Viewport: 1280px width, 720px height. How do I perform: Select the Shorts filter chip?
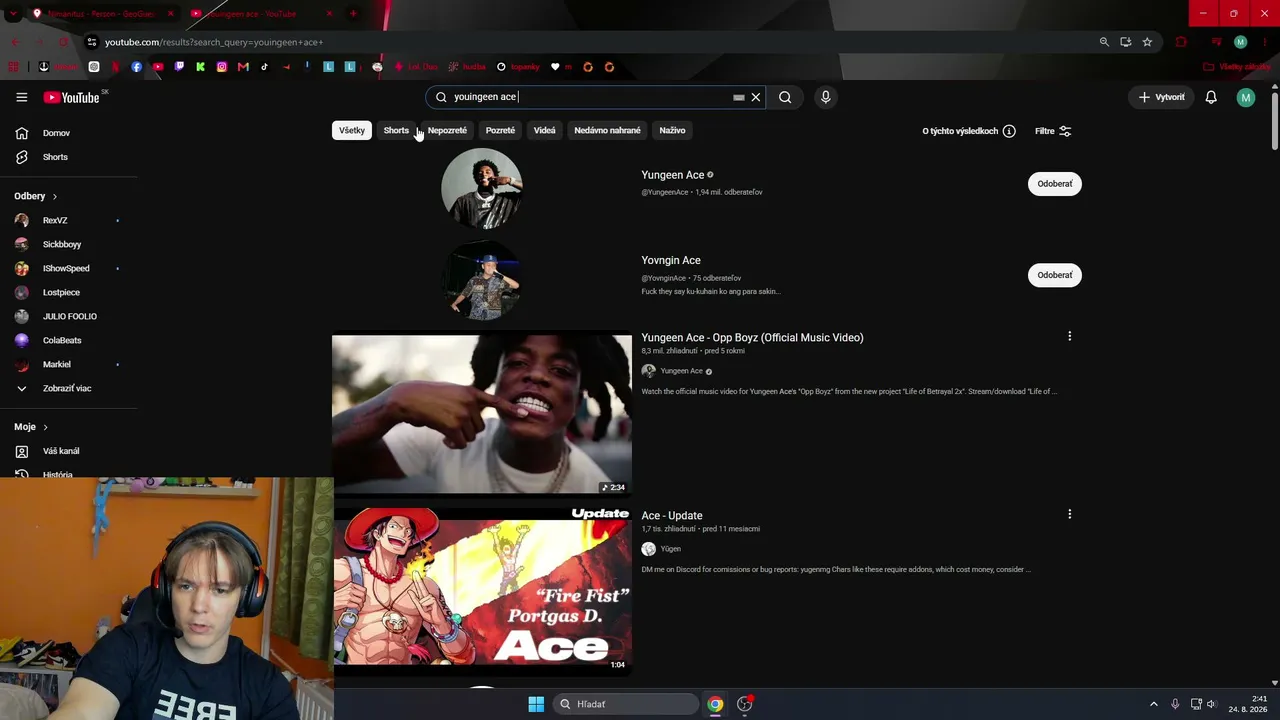point(396,130)
